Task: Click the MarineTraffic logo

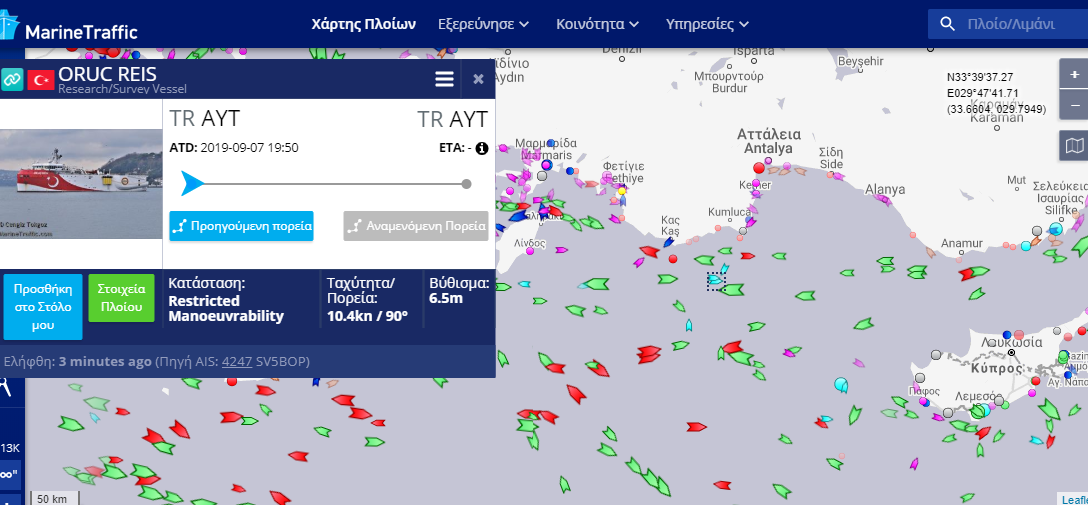Action: point(69,28)
